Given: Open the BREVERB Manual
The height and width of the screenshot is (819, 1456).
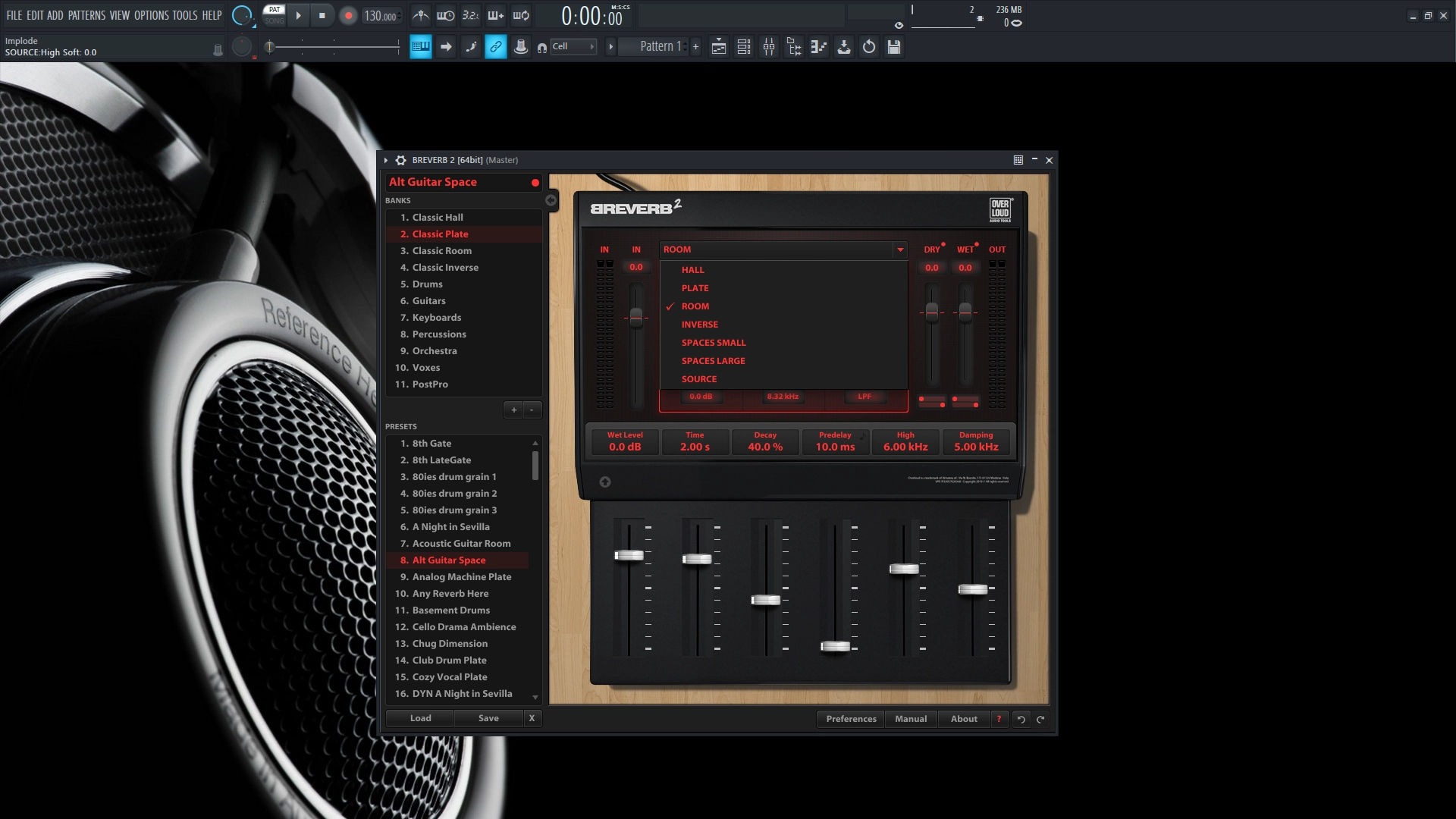Looking at the screenshot, I should 911,719.
